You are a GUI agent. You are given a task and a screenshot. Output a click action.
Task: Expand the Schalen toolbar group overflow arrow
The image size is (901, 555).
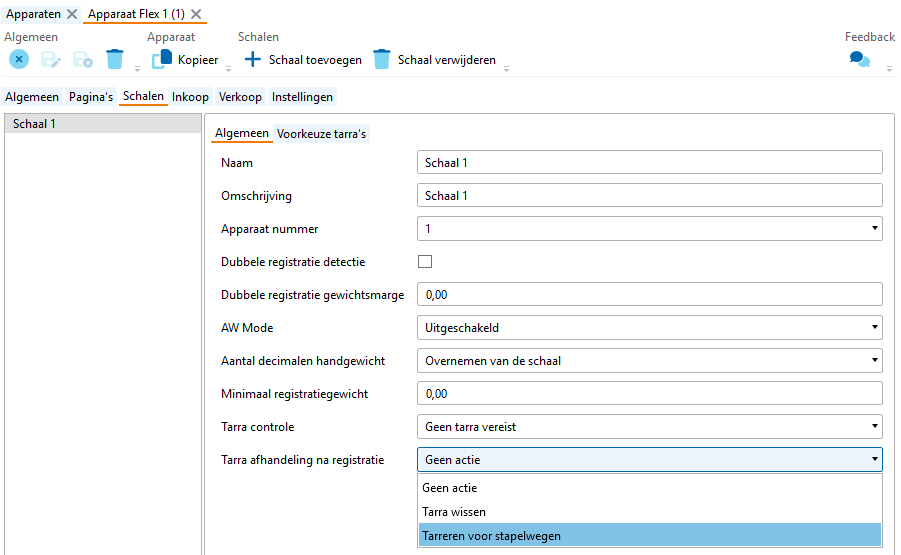[x=506, y=69]
